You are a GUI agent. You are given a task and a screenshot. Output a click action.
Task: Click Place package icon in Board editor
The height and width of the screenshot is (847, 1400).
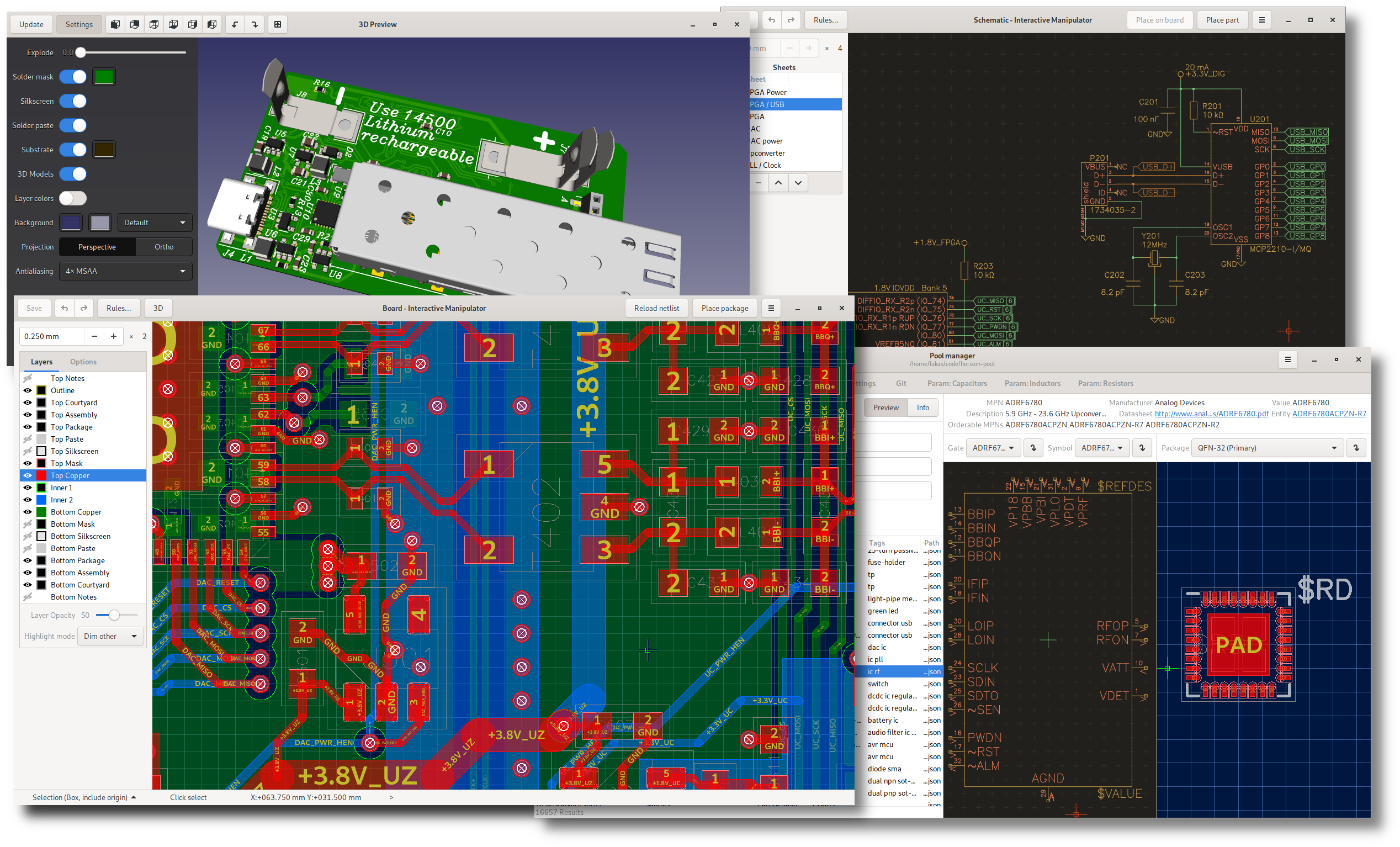(x=724, y=308)
